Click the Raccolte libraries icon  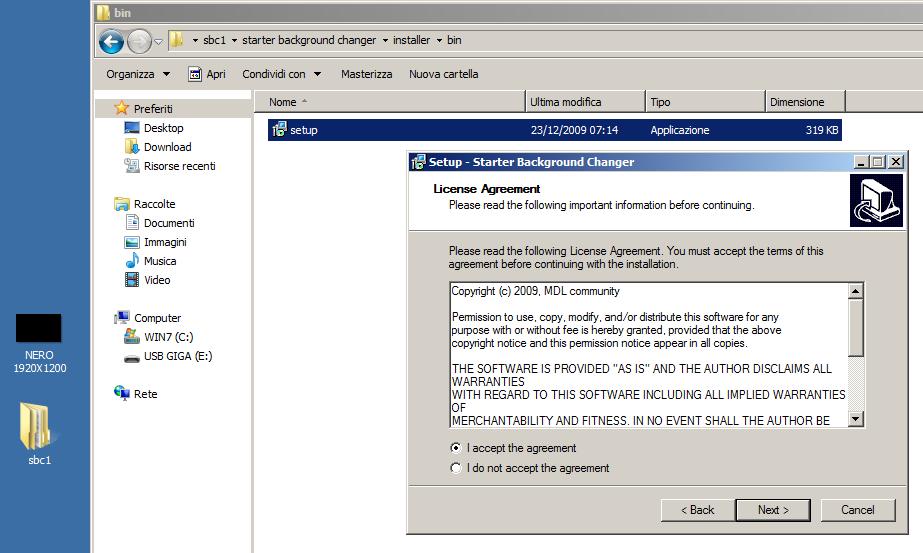pyautogui.click(x=122, y=204)
